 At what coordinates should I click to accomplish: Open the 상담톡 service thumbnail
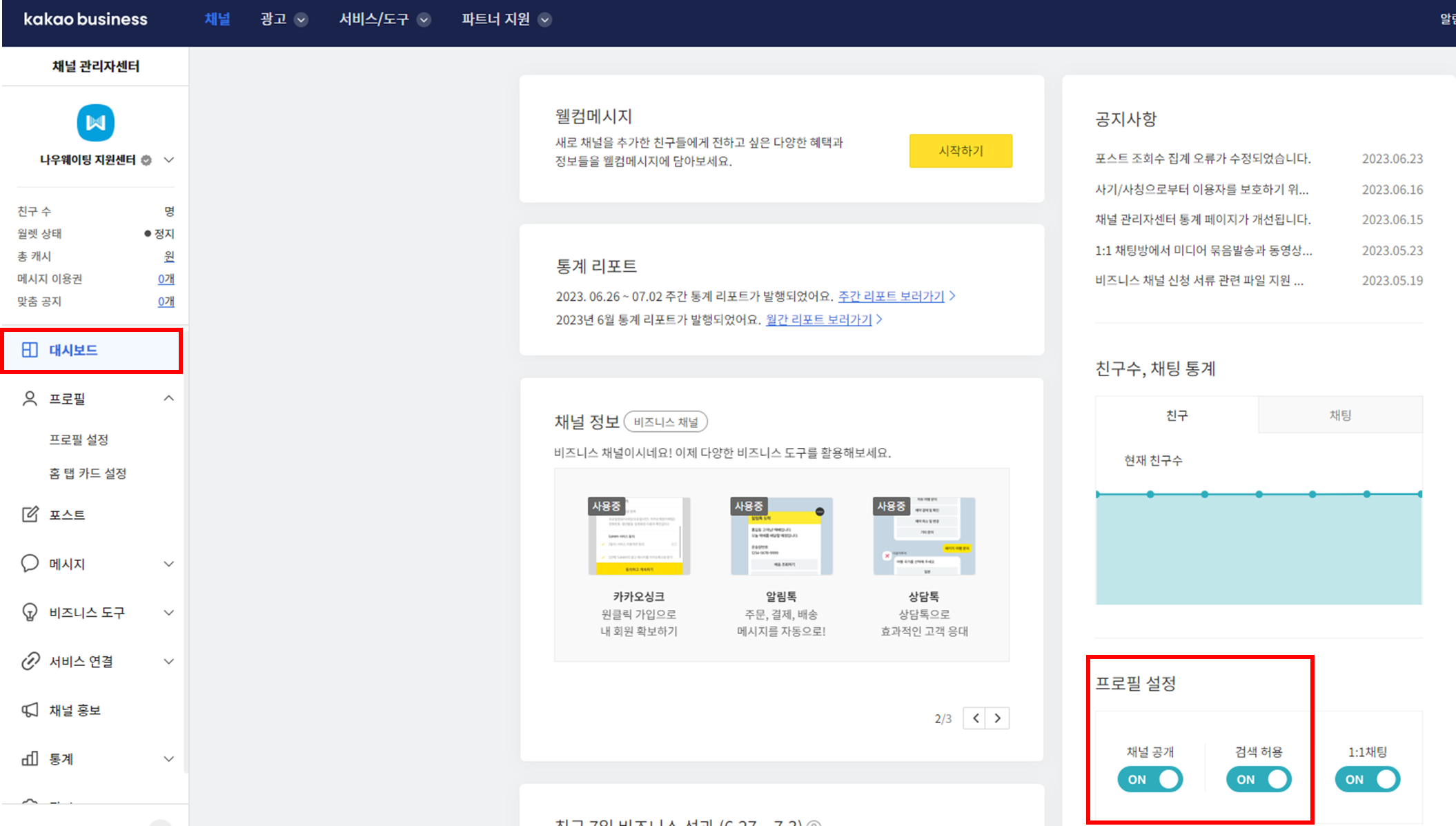click(x=924, y=536)
